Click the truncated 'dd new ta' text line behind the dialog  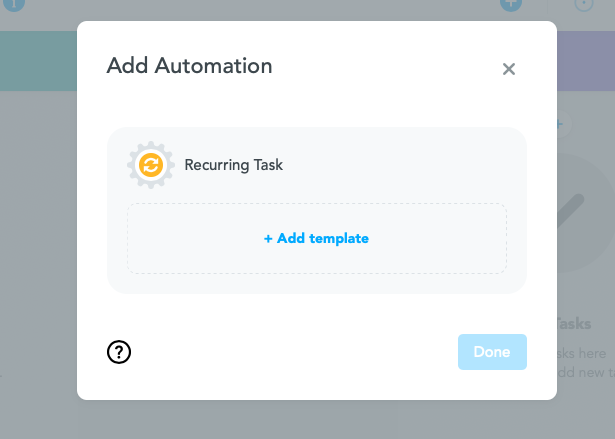[x=586, y=372]
